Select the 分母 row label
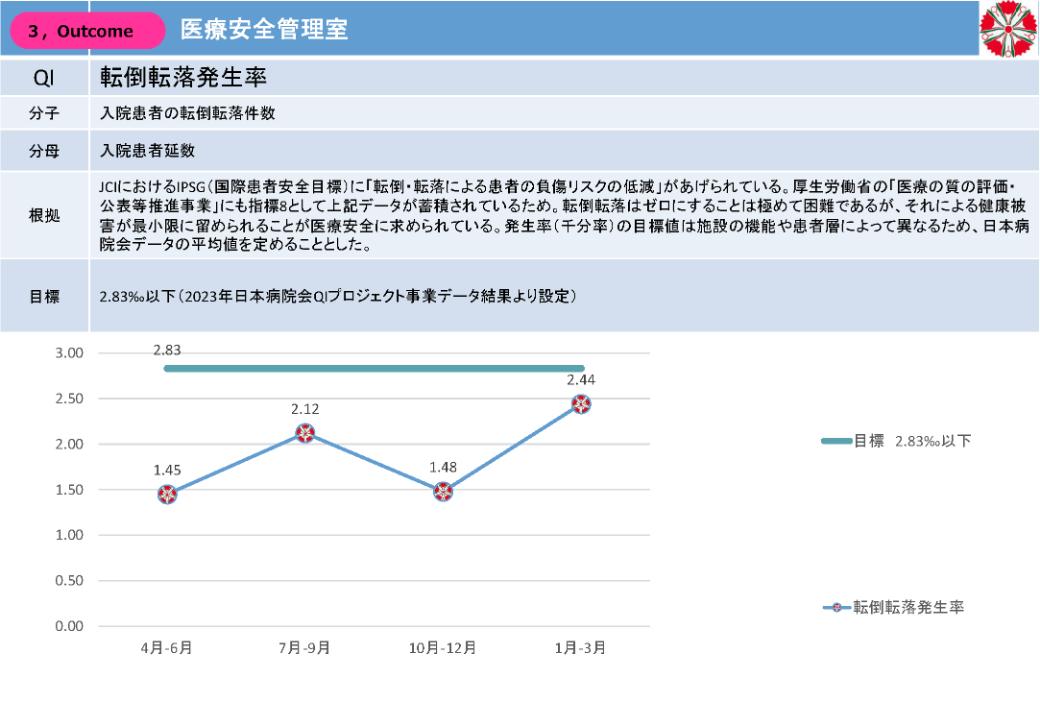The image size is (1040, 720). [44, 151]
